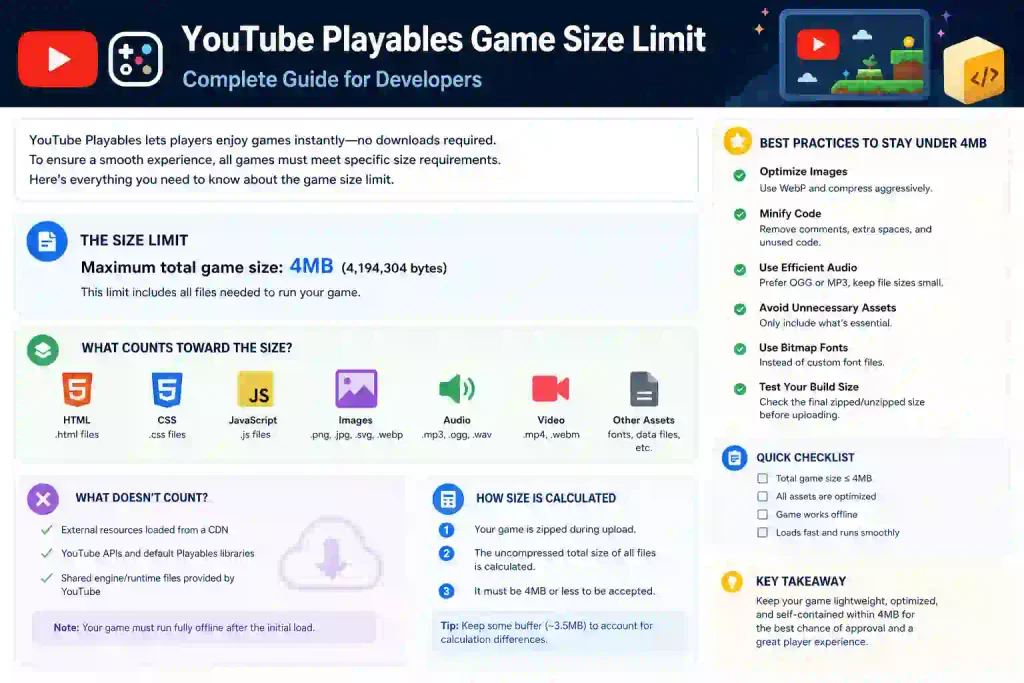The height and width of the screenshot is (683, 1024).
Task: Click the 'Note: Your game must run fully offline' box
Action: 204,627
